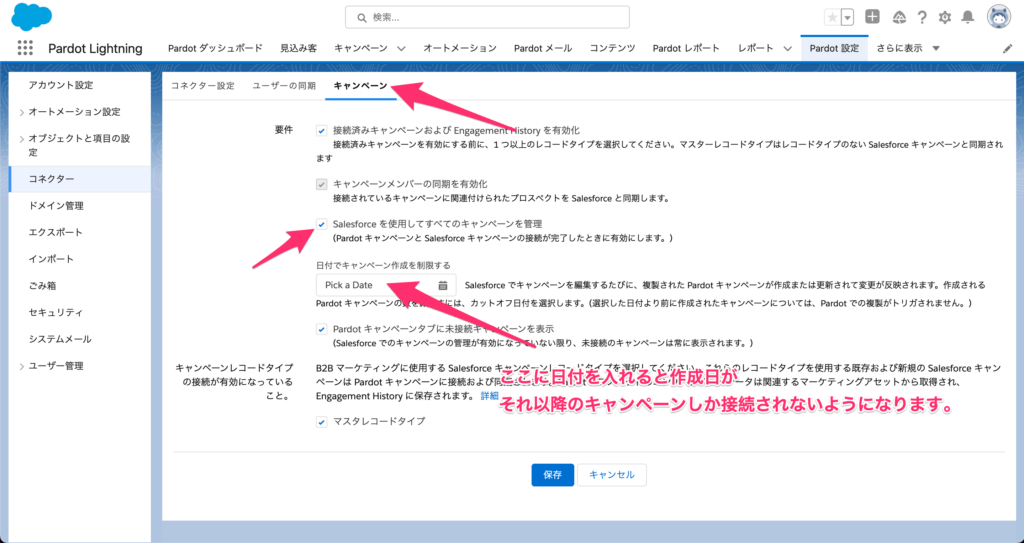Click the favorites star icon

(832, 18)
